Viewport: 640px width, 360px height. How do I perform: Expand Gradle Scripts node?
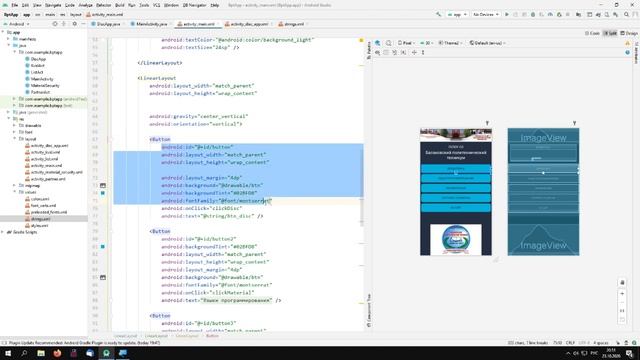click(3, 232)
